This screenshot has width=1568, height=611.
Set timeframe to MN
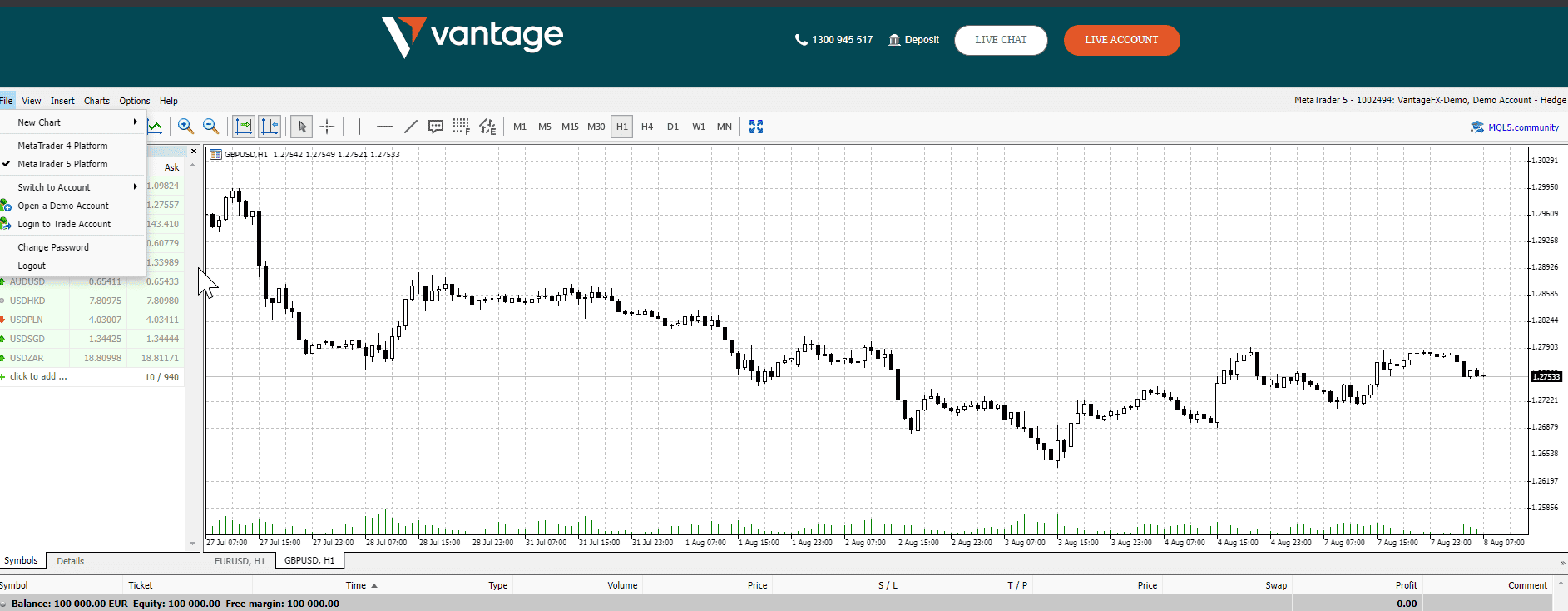(725, 127)
